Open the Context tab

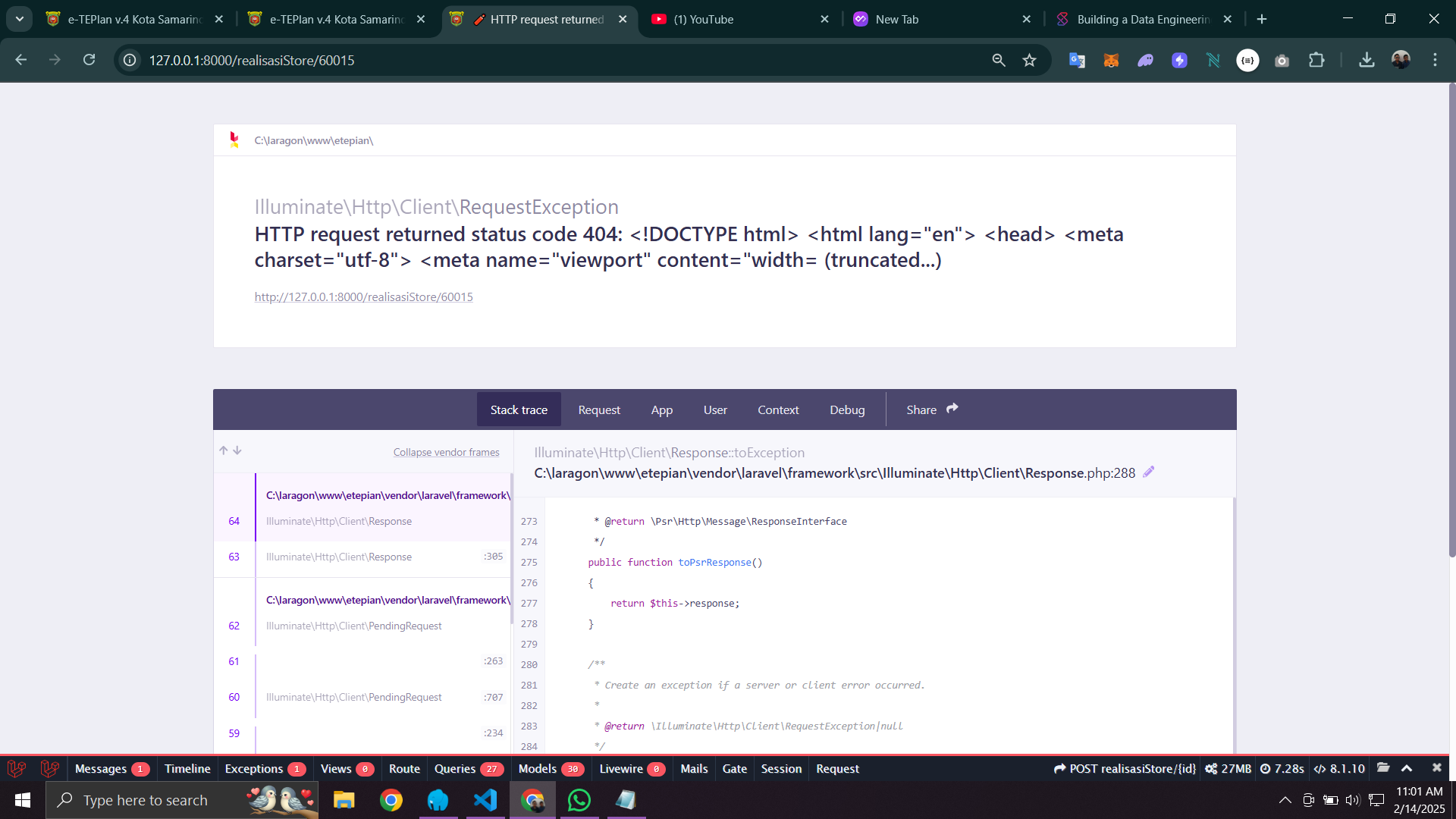coord(778,409)
